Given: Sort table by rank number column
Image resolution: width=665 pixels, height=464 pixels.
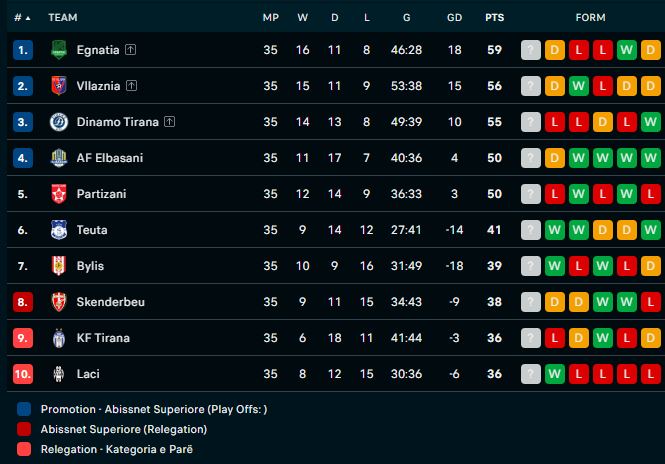Looking at the screenshot, I should tap(22, 17).
